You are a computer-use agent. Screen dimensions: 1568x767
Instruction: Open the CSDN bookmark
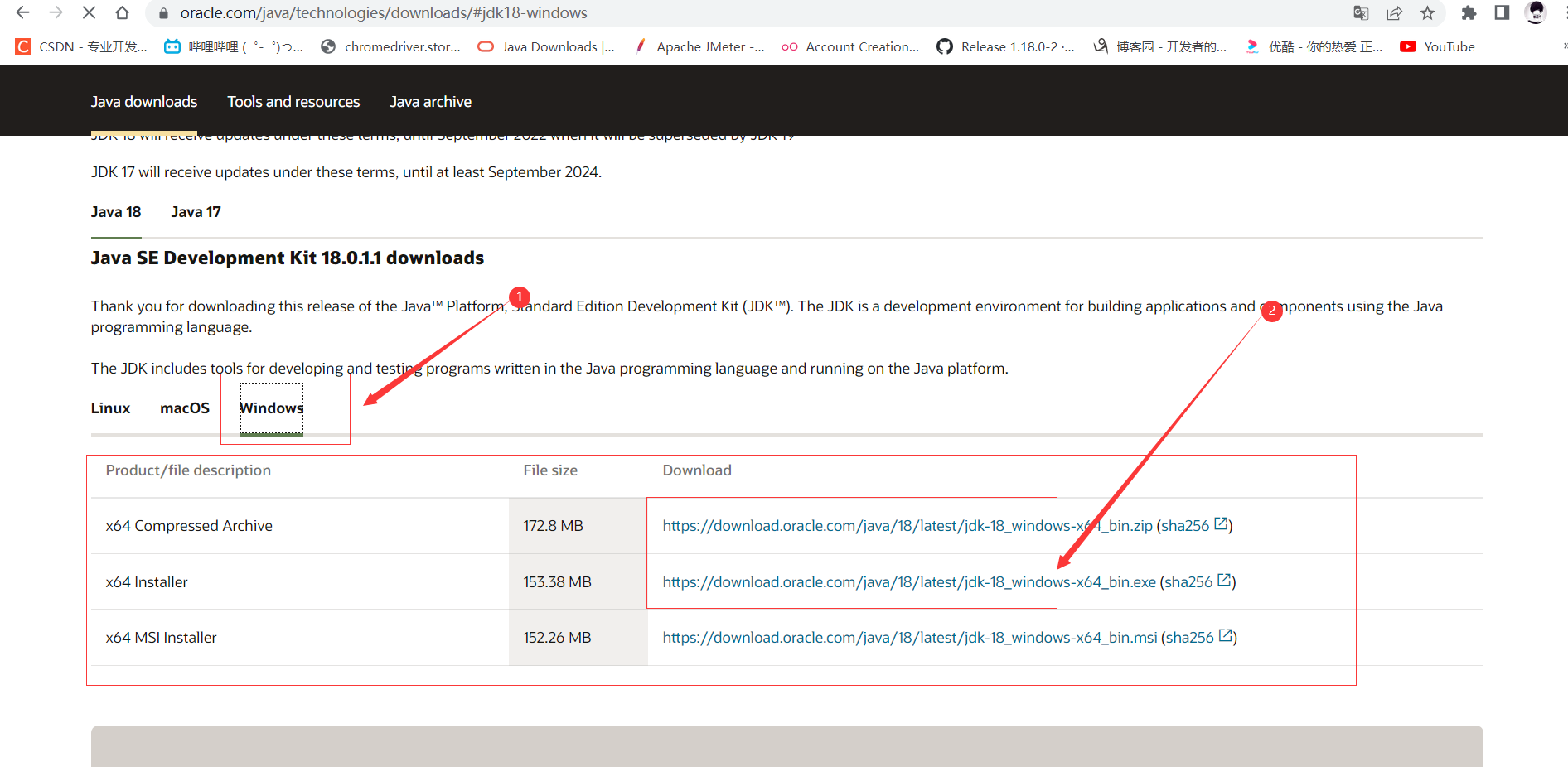coord(81,47)
